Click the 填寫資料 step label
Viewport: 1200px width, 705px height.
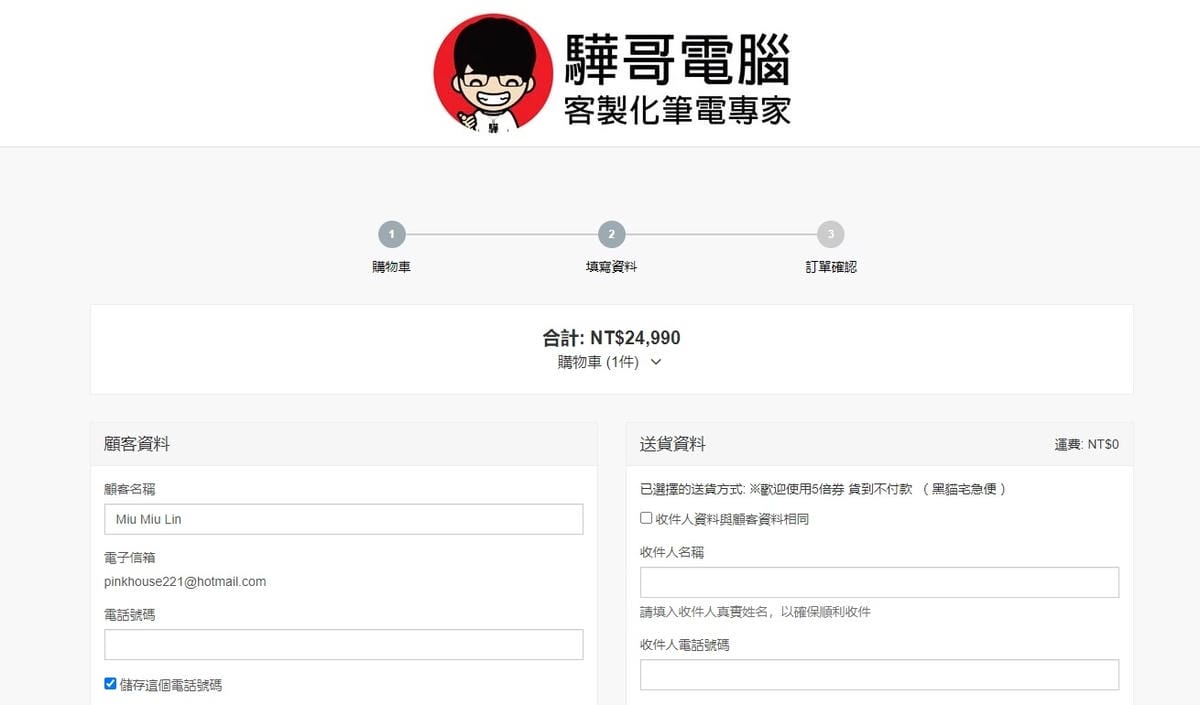[611, 267]
